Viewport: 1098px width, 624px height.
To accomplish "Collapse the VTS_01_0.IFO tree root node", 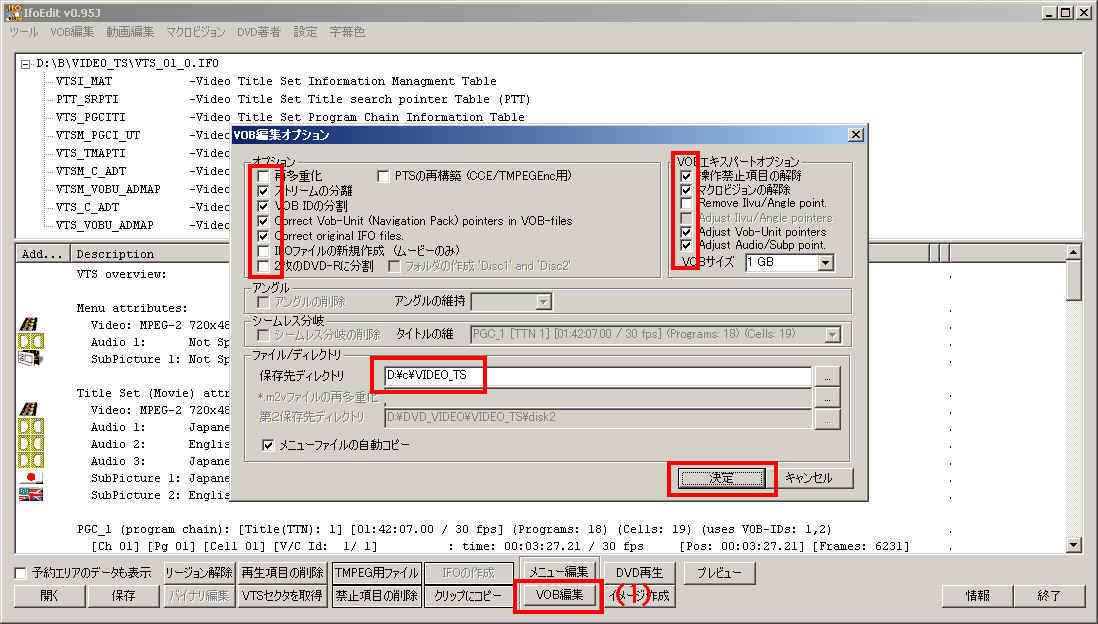I will [25, 64].
